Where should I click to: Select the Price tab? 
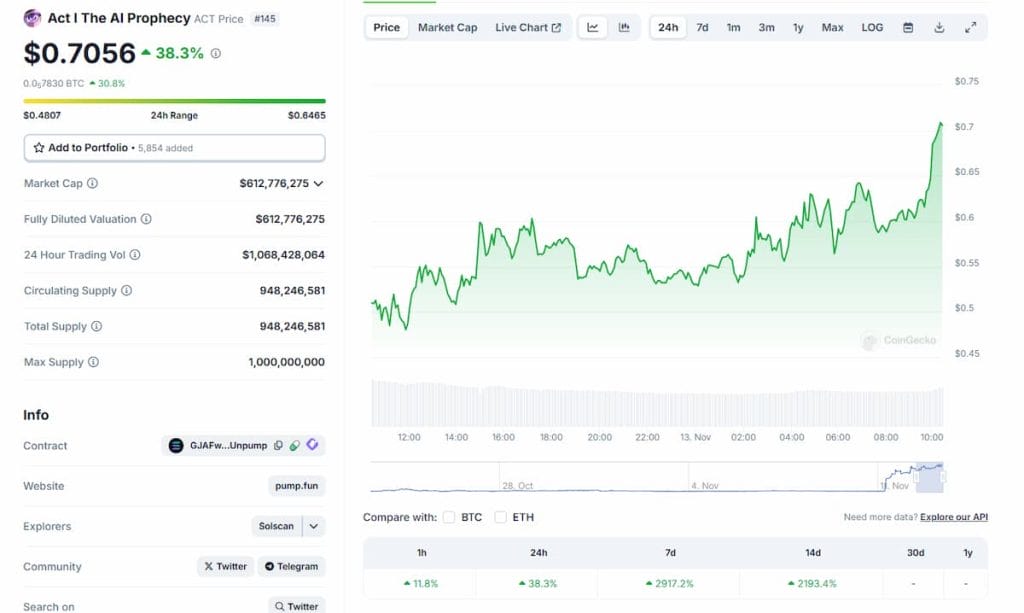click(x=387, y=27)
